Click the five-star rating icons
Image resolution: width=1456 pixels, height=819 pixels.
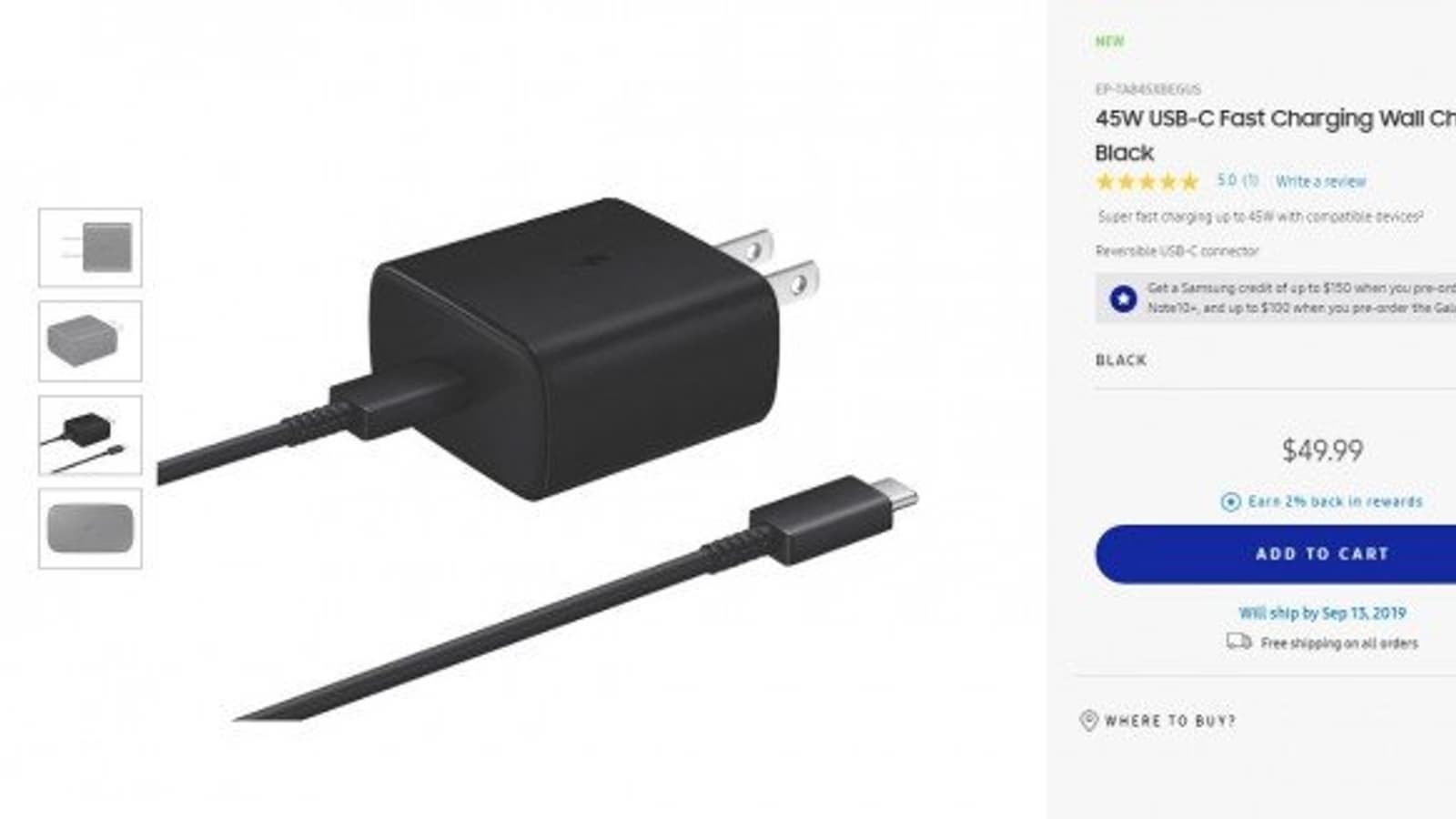1148,181
